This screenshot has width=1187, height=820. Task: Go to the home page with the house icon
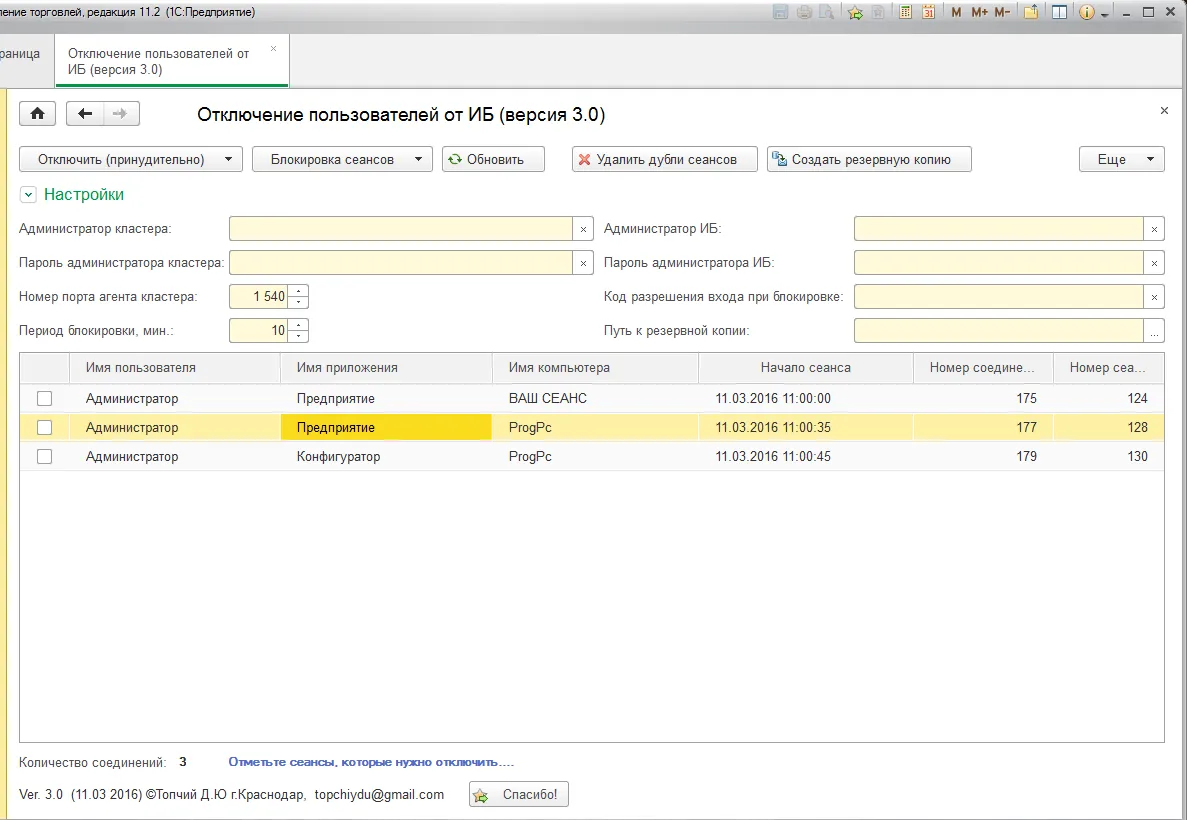click(x=38, y=114)
